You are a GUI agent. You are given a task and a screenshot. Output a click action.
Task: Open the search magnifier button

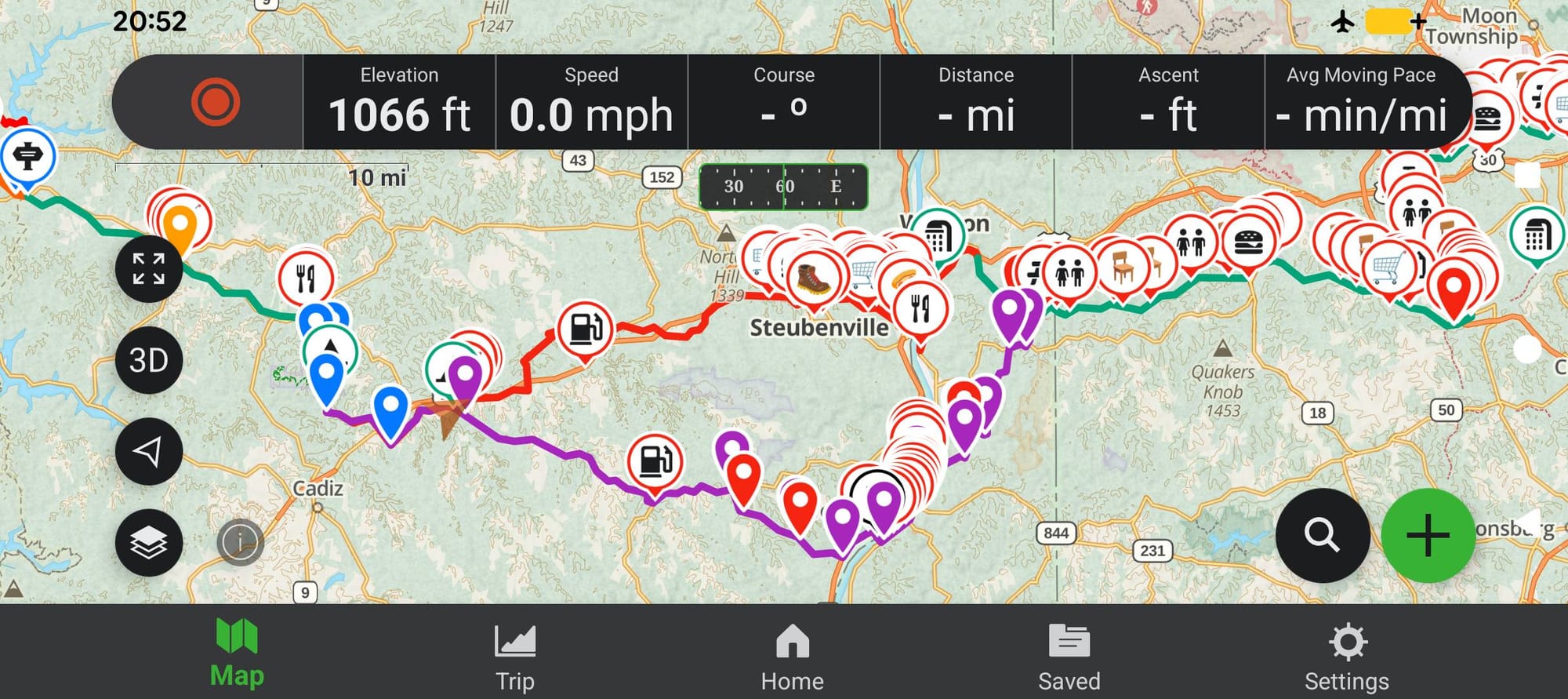[x=1323, y=535]
